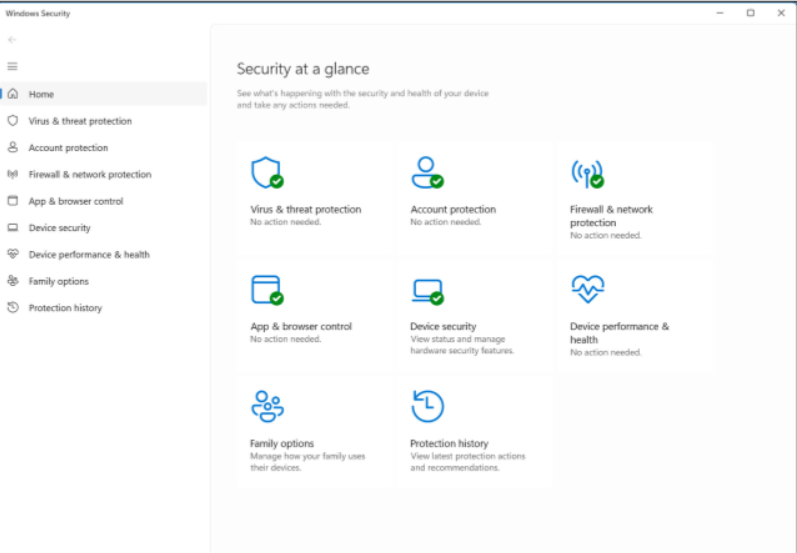Click the Firewall & network protection antenna tile icon

(586, 173)
